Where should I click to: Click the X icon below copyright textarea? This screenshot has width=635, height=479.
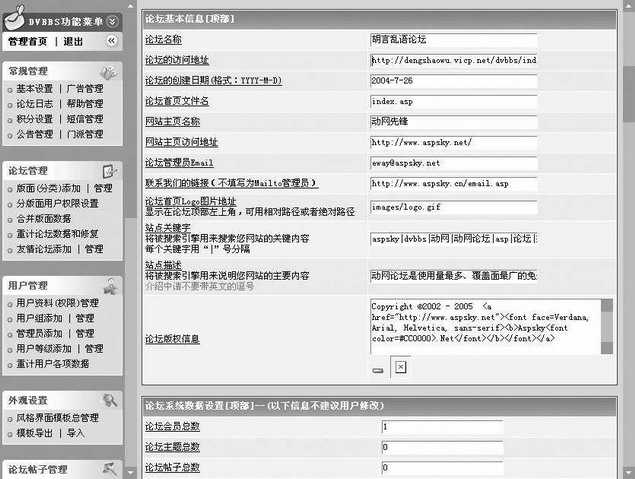pos(399,368)
